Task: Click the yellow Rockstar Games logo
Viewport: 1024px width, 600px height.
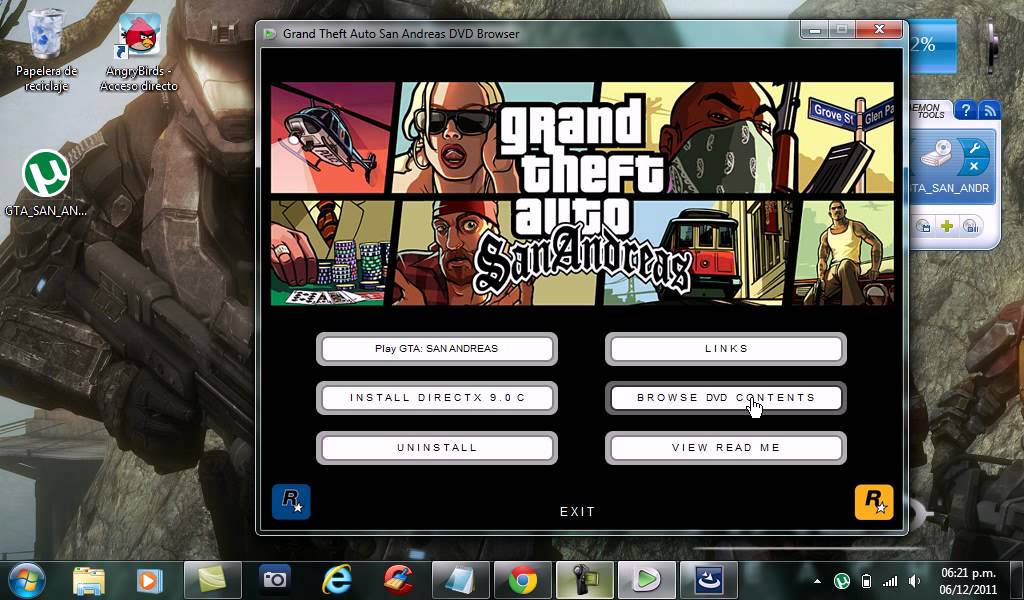Action: click(x=874, y=502)
